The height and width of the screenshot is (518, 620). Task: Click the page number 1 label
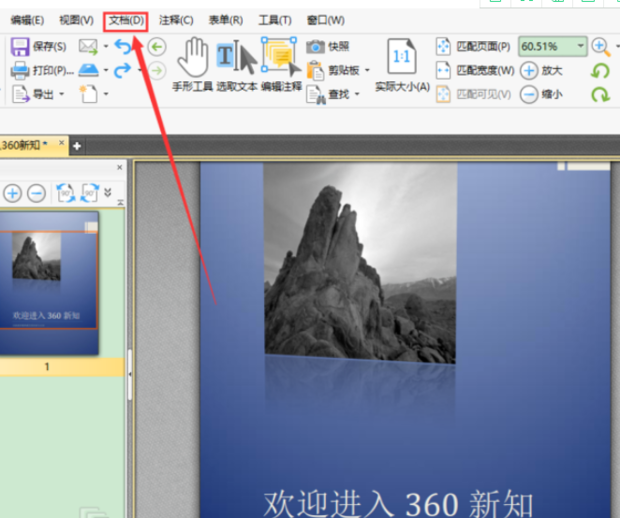pos(47,367)
